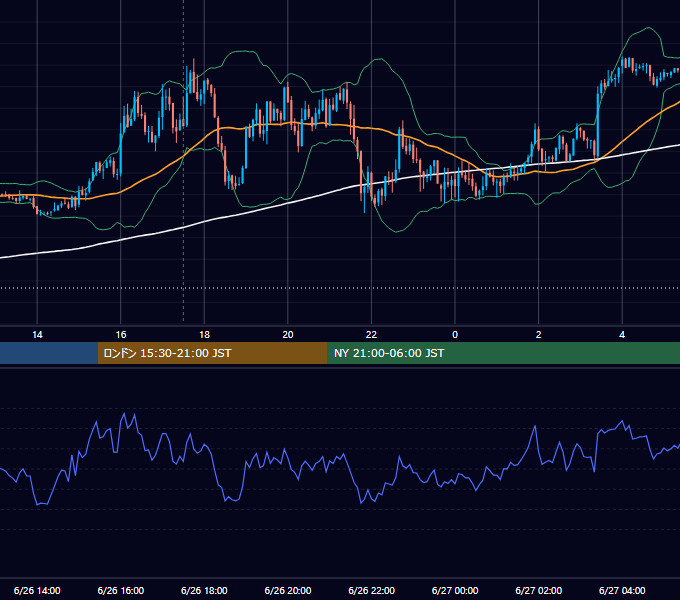Click the 6/27 04:00 date label
Viewport: 680px width, 600px height.
coord(622,590)
